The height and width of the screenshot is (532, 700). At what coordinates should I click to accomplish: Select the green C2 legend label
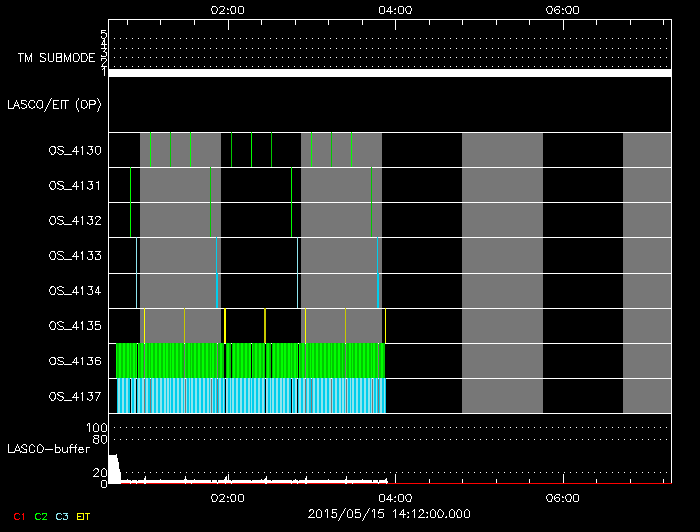click(41, 516)
